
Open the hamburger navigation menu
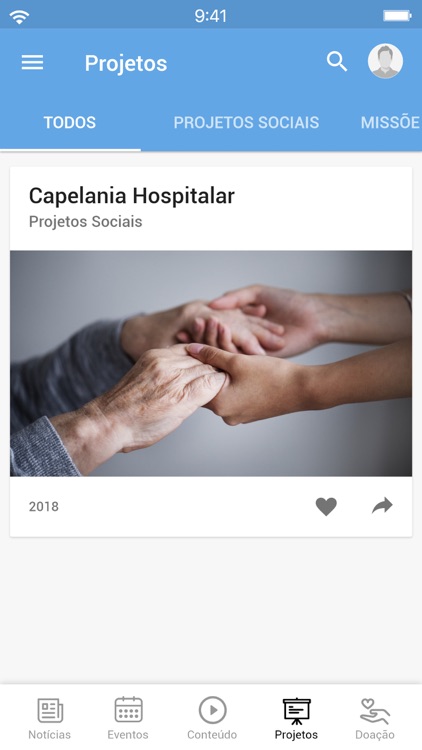click(x=33, y=63)
